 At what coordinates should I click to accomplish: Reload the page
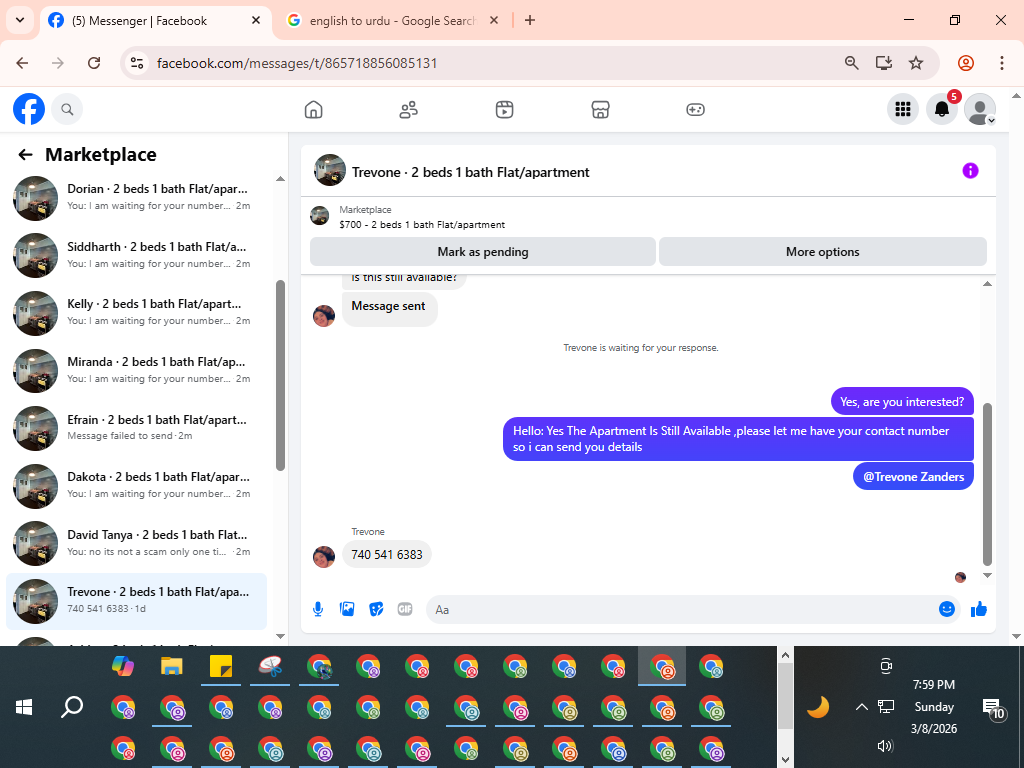click(x=94, y=63)
